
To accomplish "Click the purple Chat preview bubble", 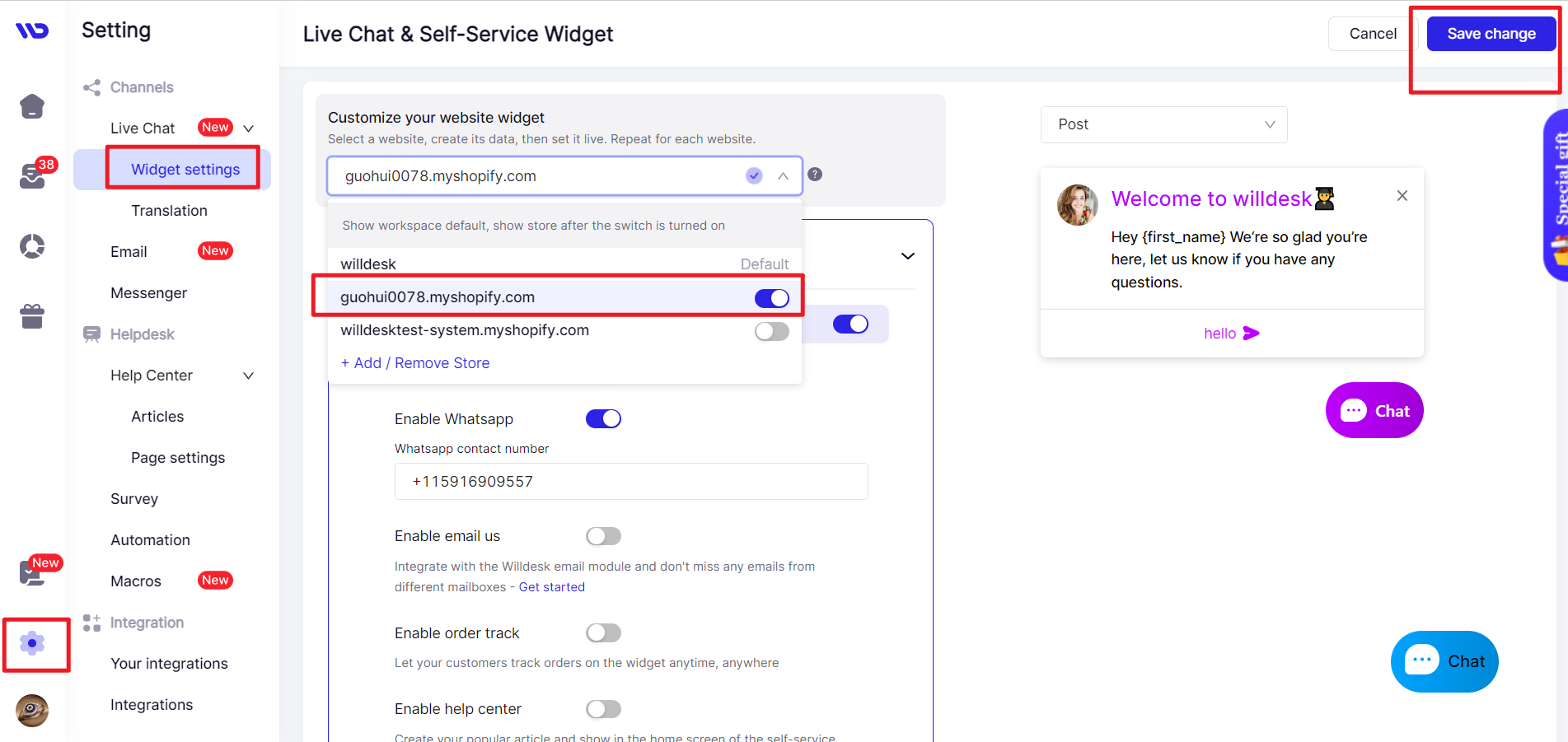I will tap(1374, 410).
